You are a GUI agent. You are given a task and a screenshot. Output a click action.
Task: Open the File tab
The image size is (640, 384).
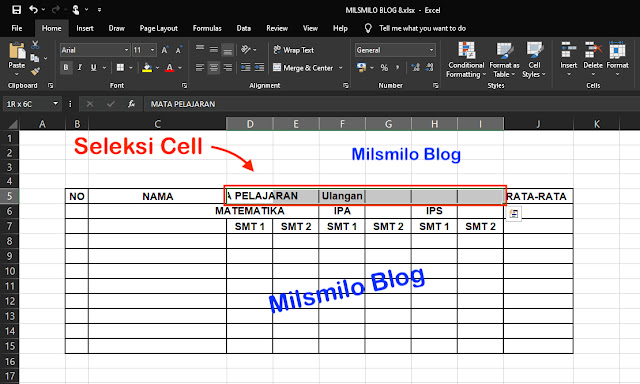point(17,28)
